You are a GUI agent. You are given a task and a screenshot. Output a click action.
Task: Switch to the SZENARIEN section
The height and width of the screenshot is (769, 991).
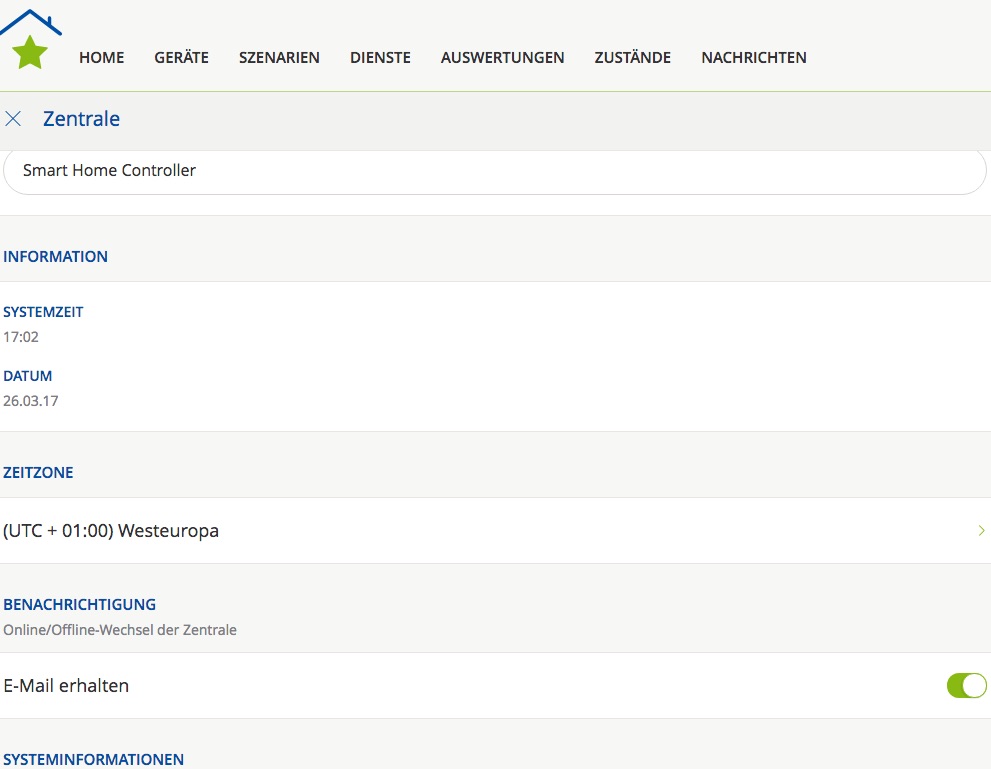point(279,58)
